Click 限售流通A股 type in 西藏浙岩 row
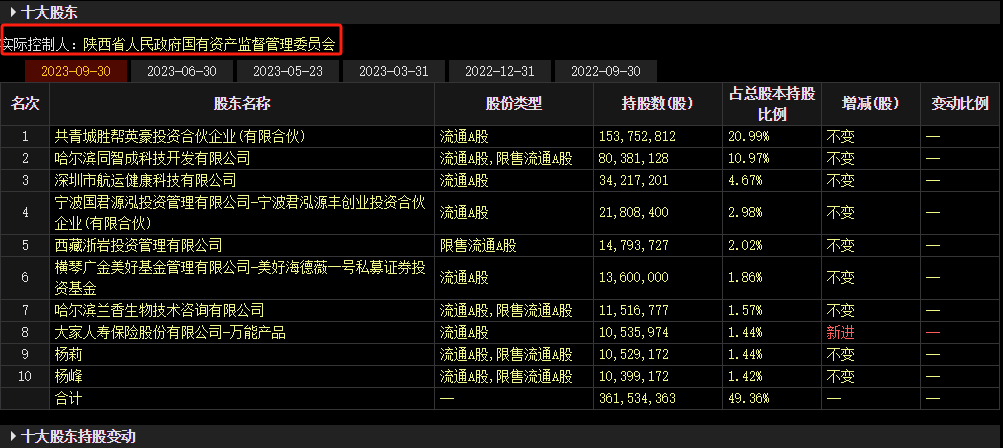1003x448 pixels. [478, 245]
